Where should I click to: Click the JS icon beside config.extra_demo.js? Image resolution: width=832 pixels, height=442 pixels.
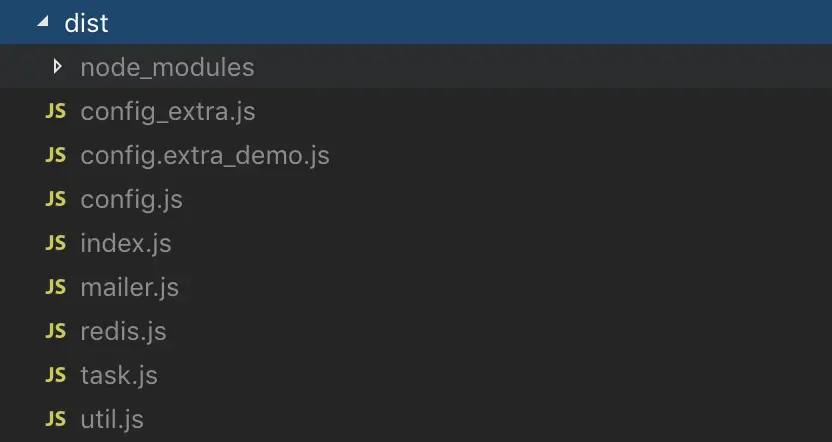tap(56, 155)
